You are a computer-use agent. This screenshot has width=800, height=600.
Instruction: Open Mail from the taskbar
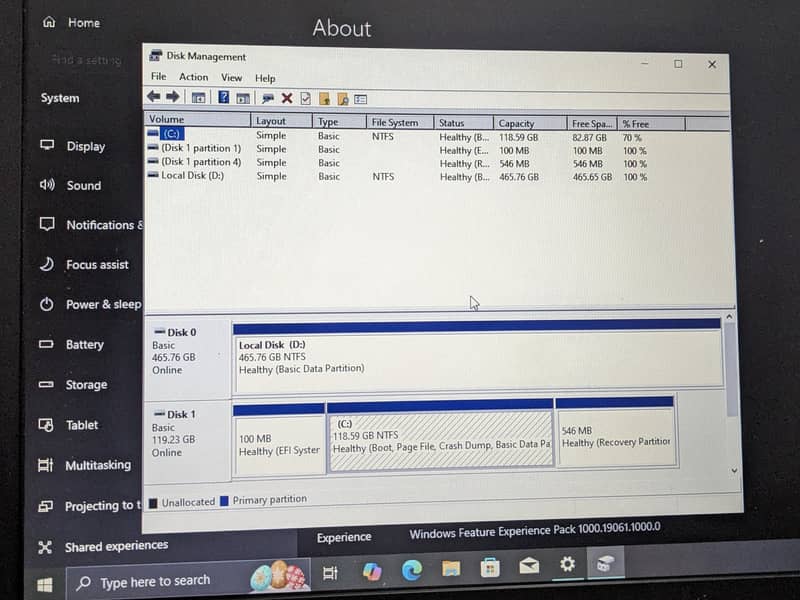click(529, 565)
